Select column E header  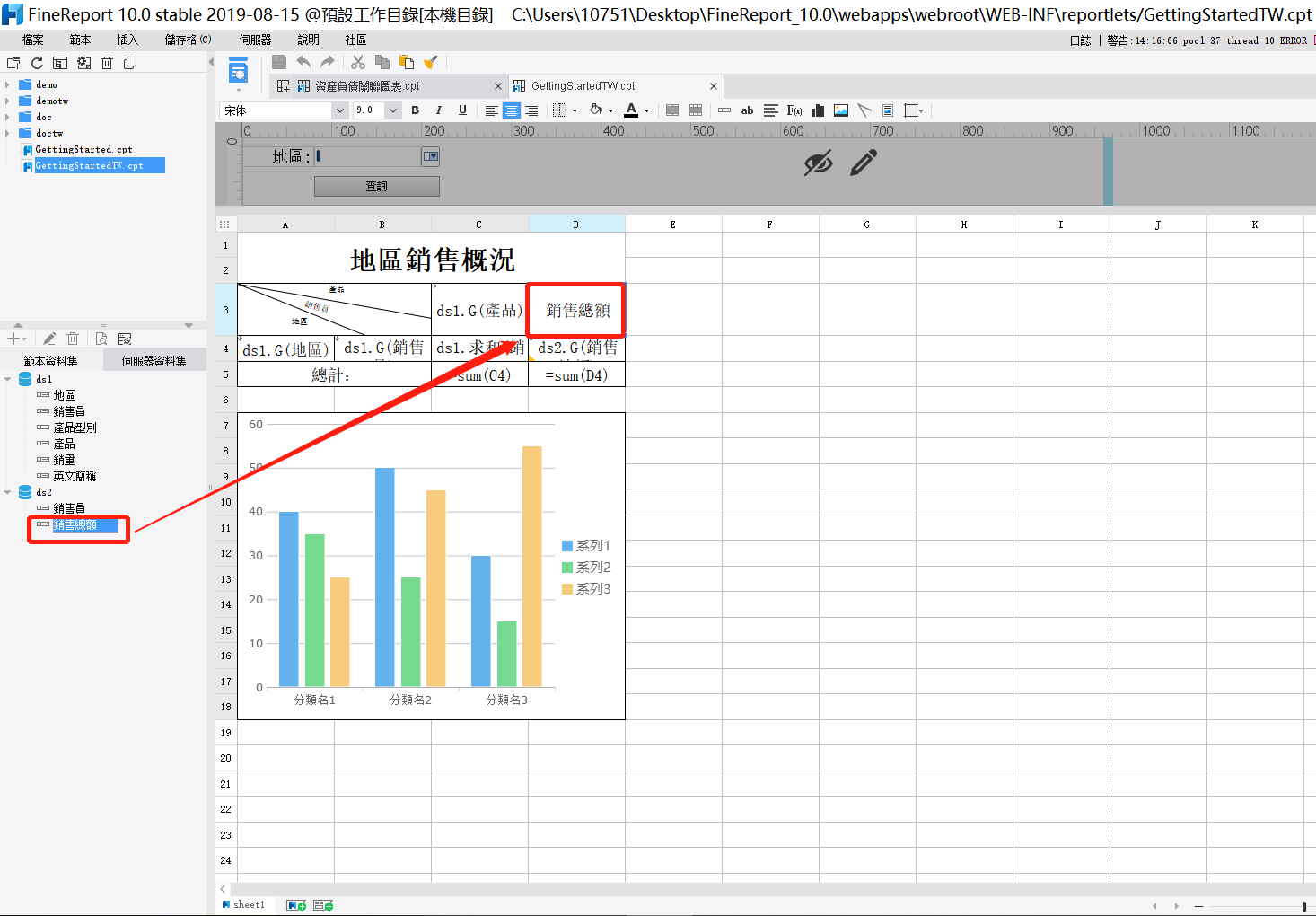tap(673, 225)
